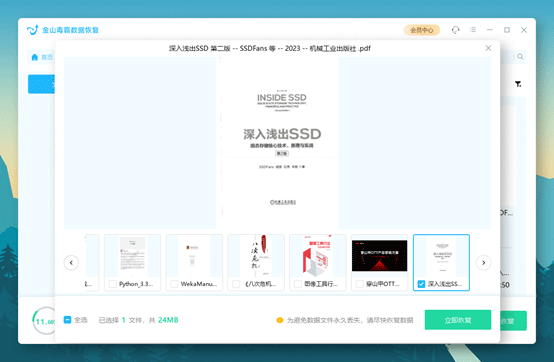Check the Python_3.3 file checkbox
554x362 pixels.
coord(113,284)
